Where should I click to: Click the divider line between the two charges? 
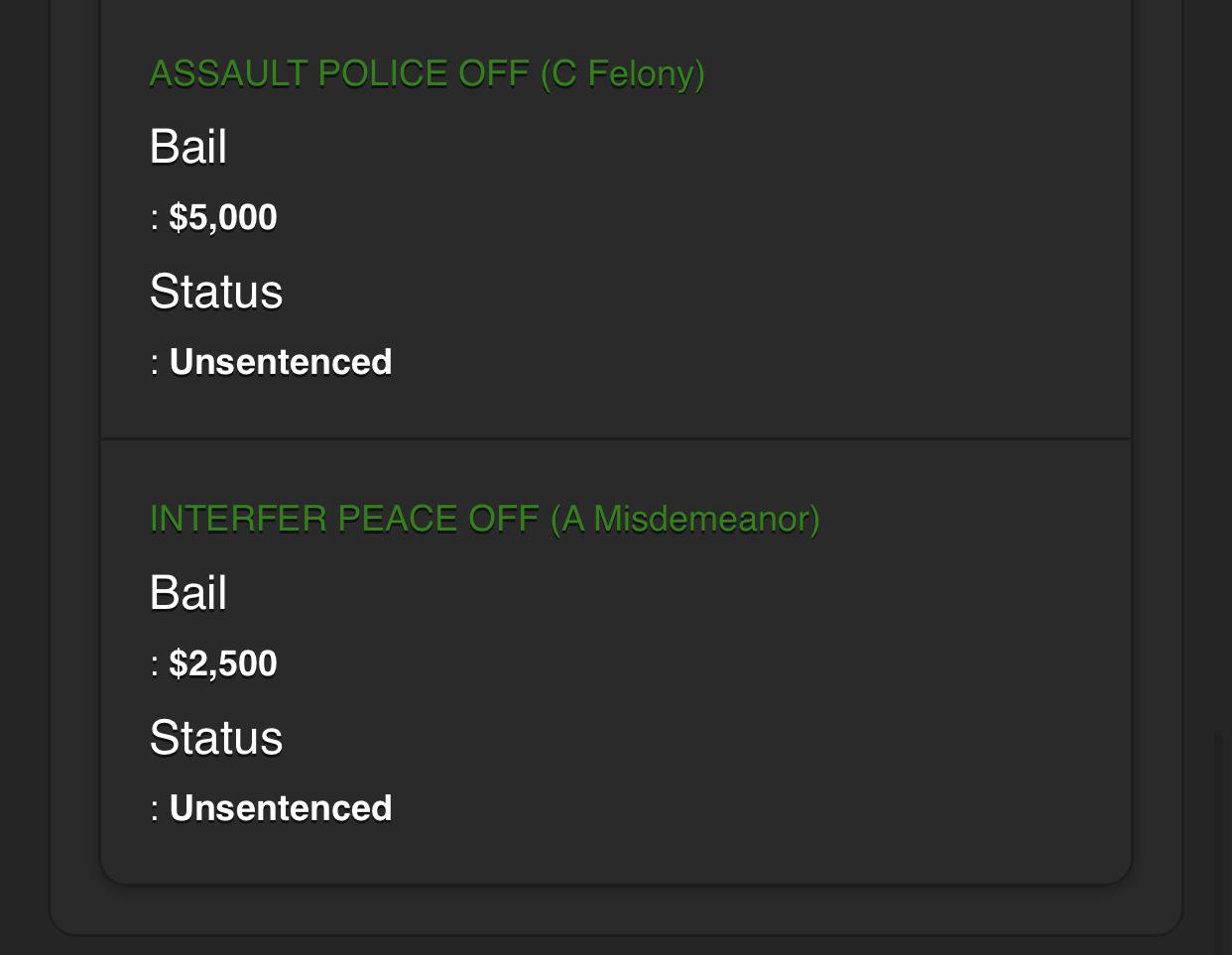pyautogui.click(x=615, y=438)
